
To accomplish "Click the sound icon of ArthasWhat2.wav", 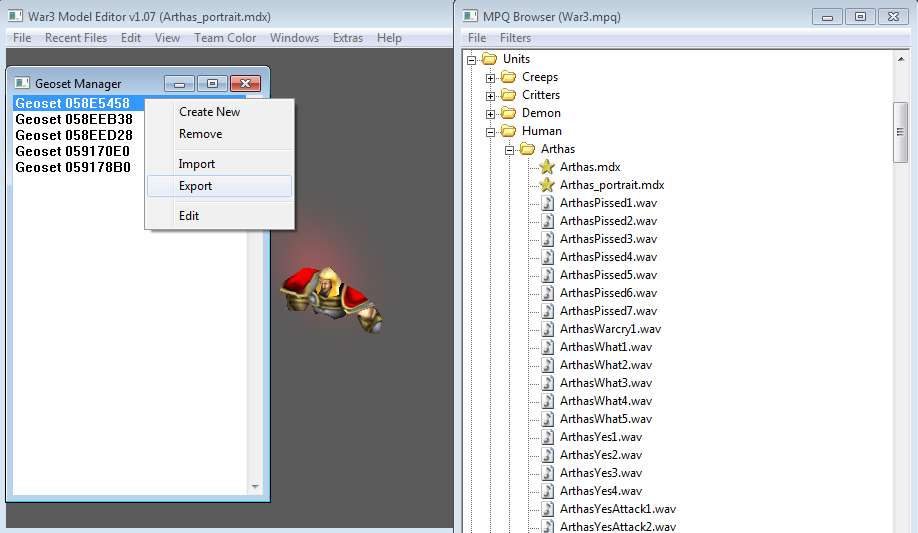I will click(x=547, y=365).
